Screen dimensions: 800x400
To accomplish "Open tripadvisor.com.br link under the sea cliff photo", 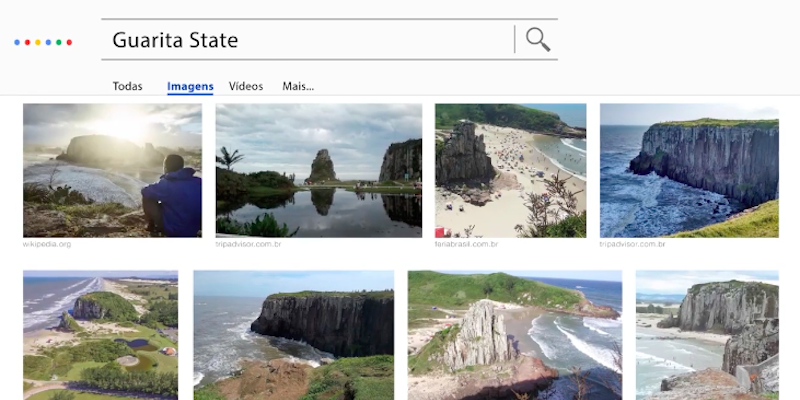I will 634,244.
